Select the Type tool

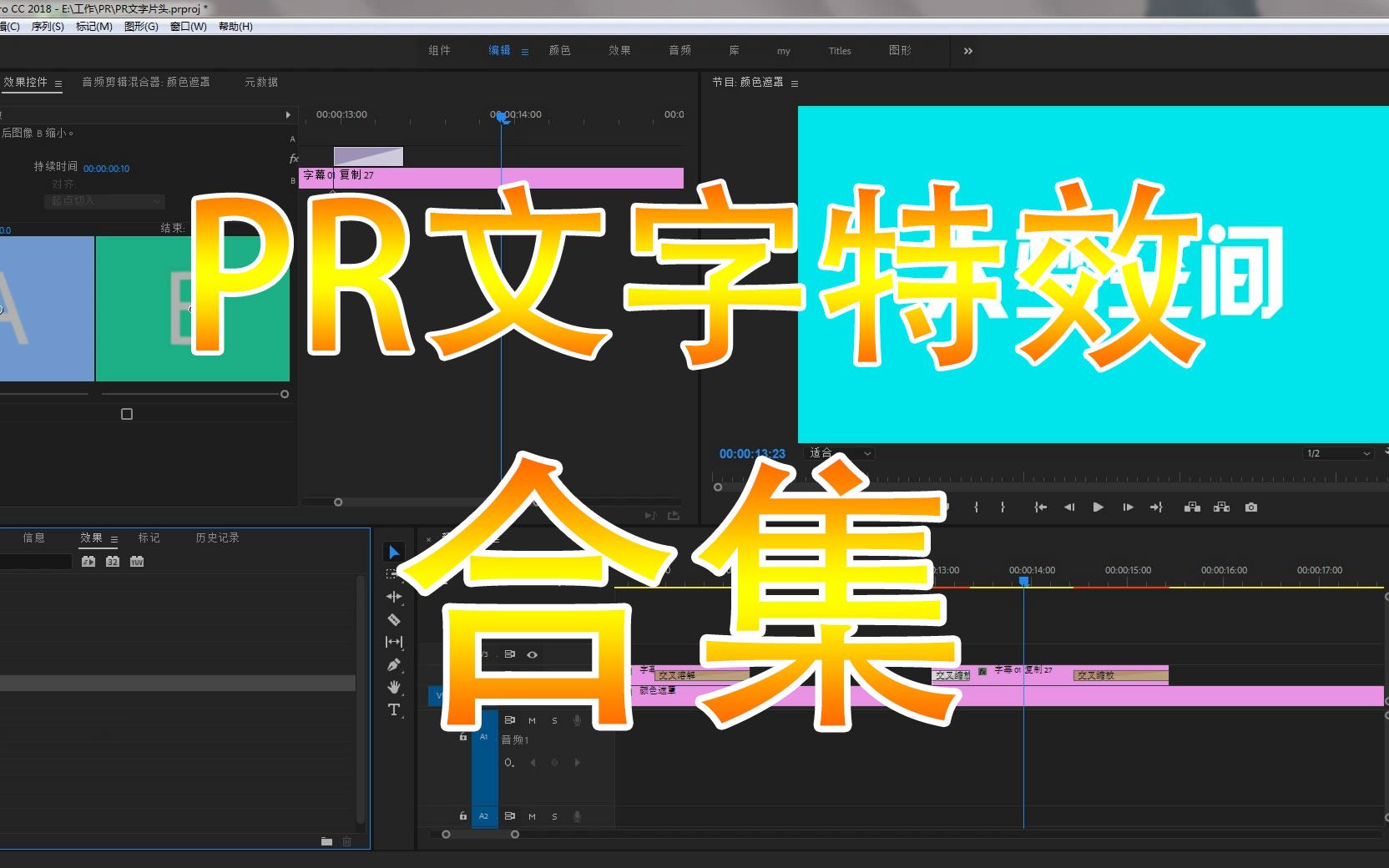tap(393, 710)
